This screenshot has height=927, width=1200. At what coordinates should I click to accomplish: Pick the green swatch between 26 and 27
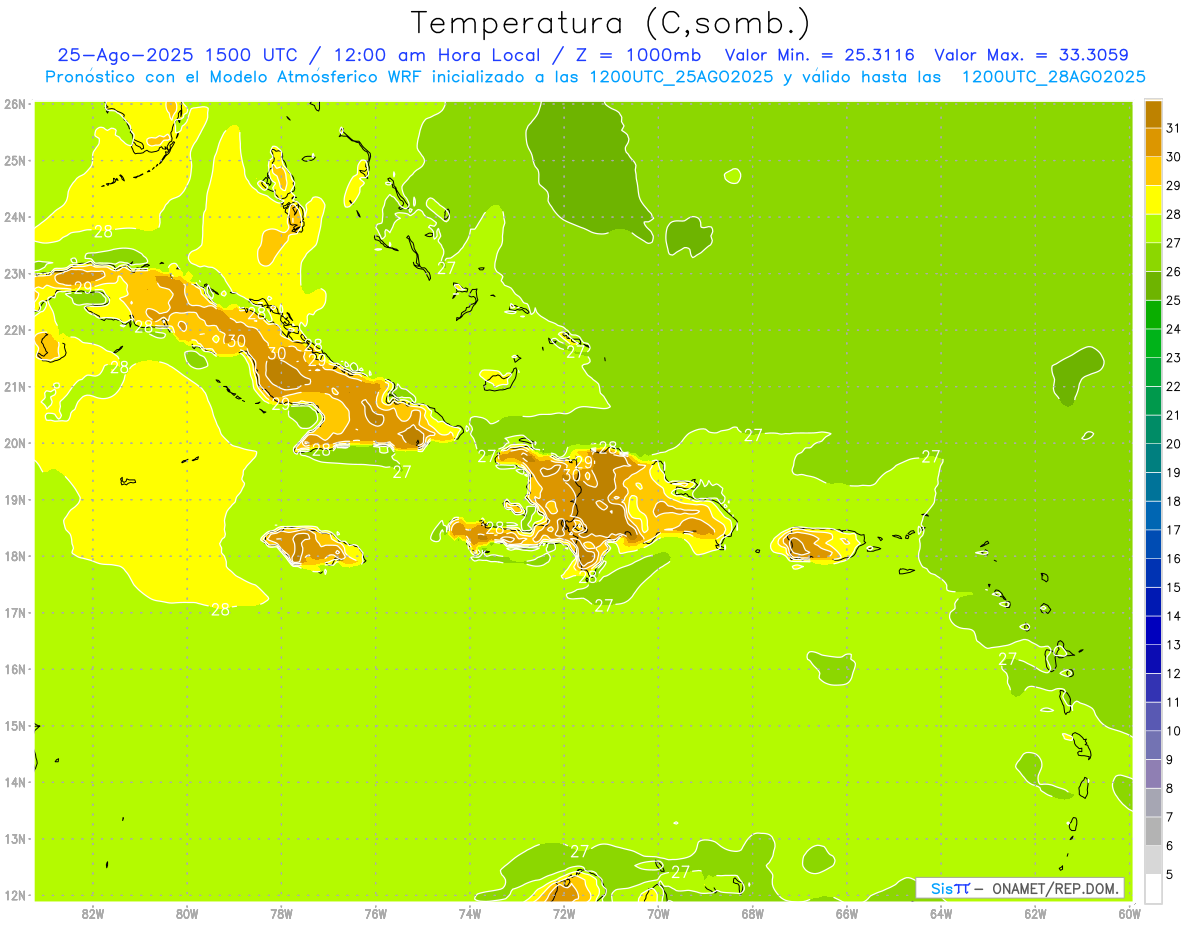point(1153,257)
